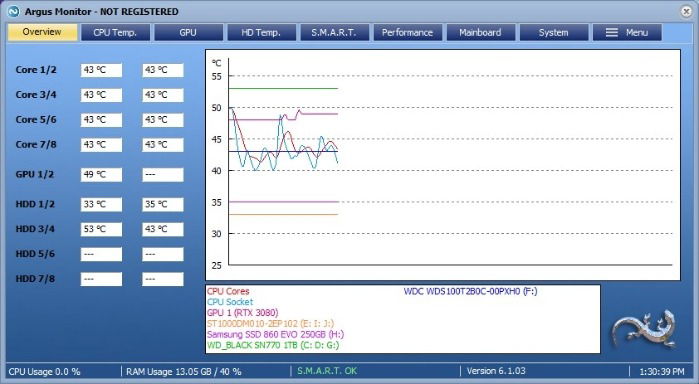This screenshot has height=384, width=699.
Task: Click the silver gecko logo image
Action: (644, 330)
